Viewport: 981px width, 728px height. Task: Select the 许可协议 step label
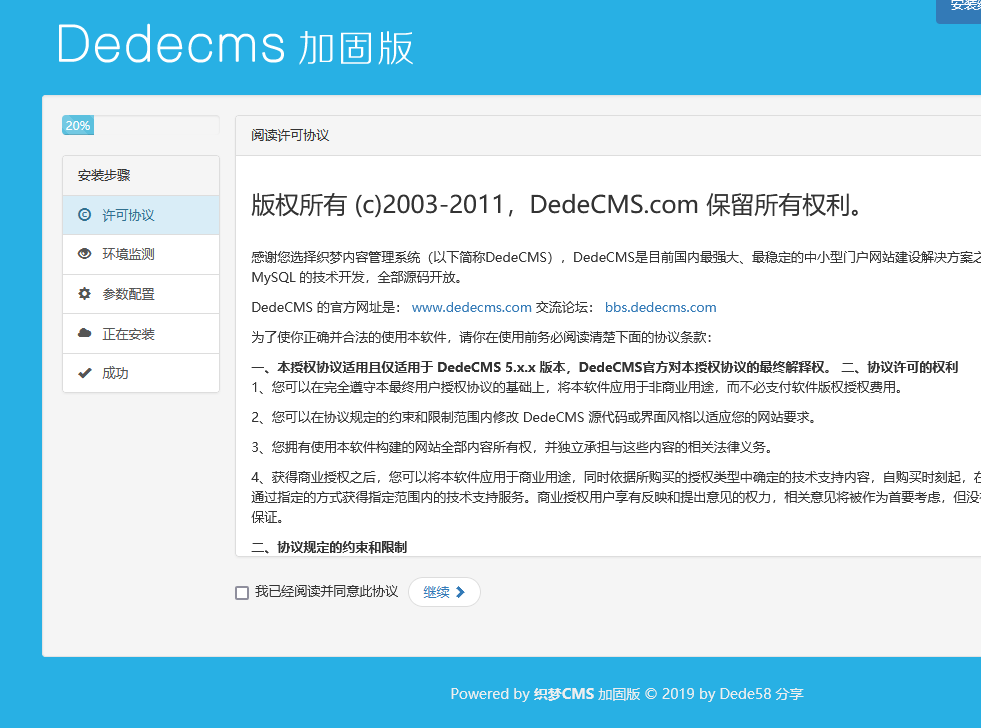(x=128, y=215)
